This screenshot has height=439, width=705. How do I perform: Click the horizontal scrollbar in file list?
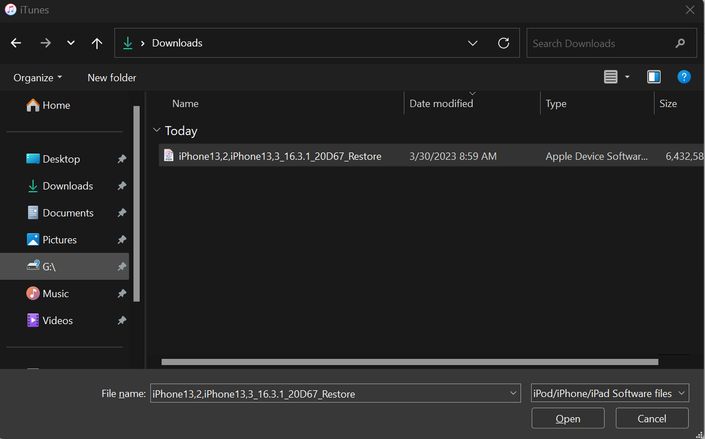(x=410, y=362)
